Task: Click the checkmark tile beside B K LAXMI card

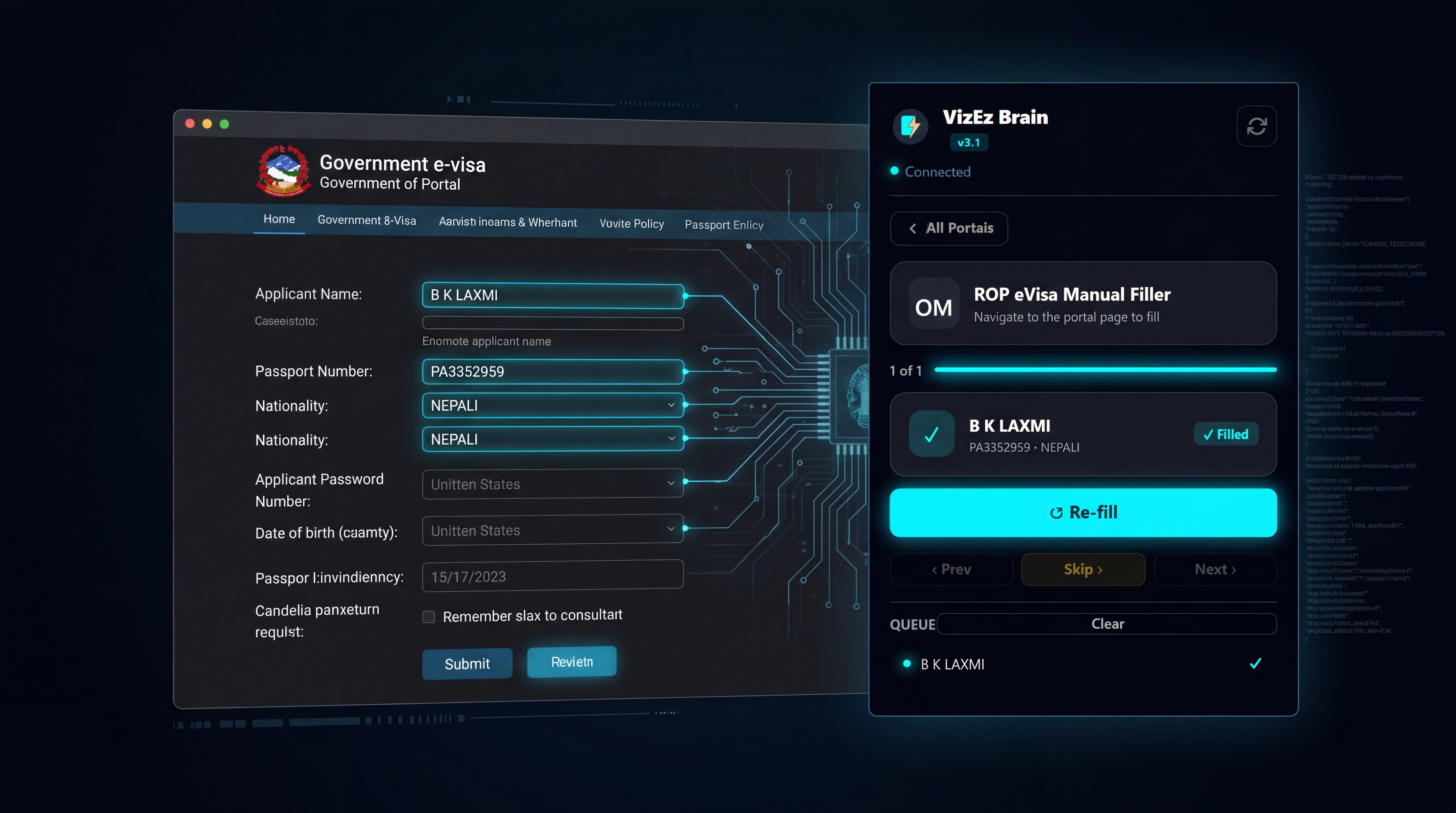Action: [x=931, y=434]
